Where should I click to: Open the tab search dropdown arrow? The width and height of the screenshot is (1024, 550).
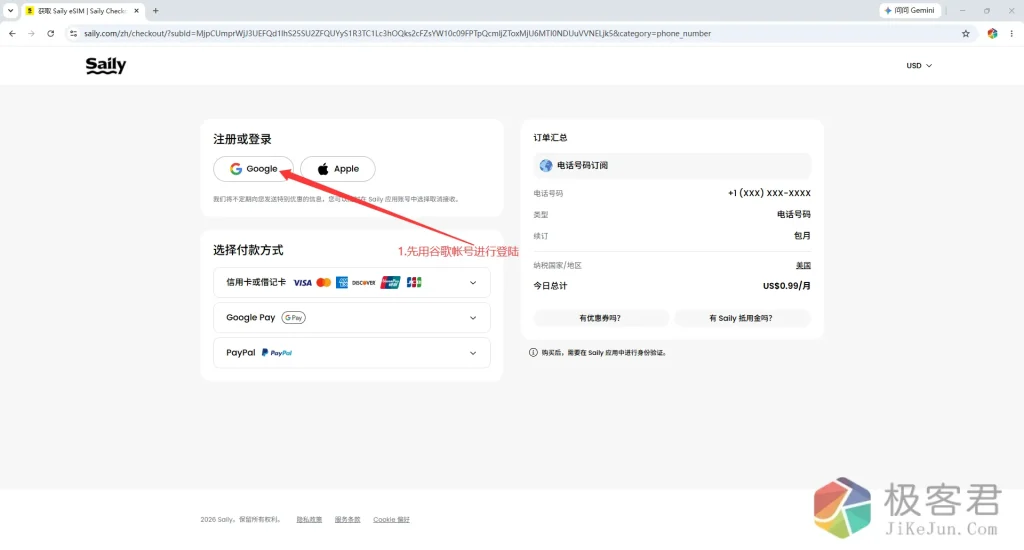10,10
